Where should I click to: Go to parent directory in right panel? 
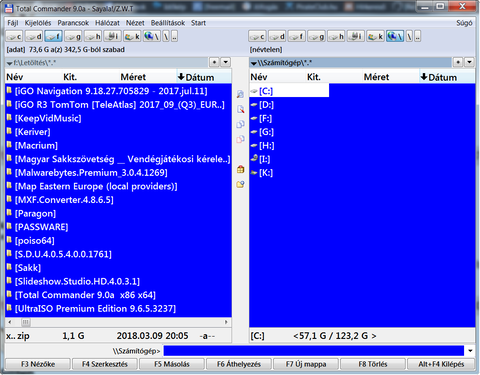[418, 36]
